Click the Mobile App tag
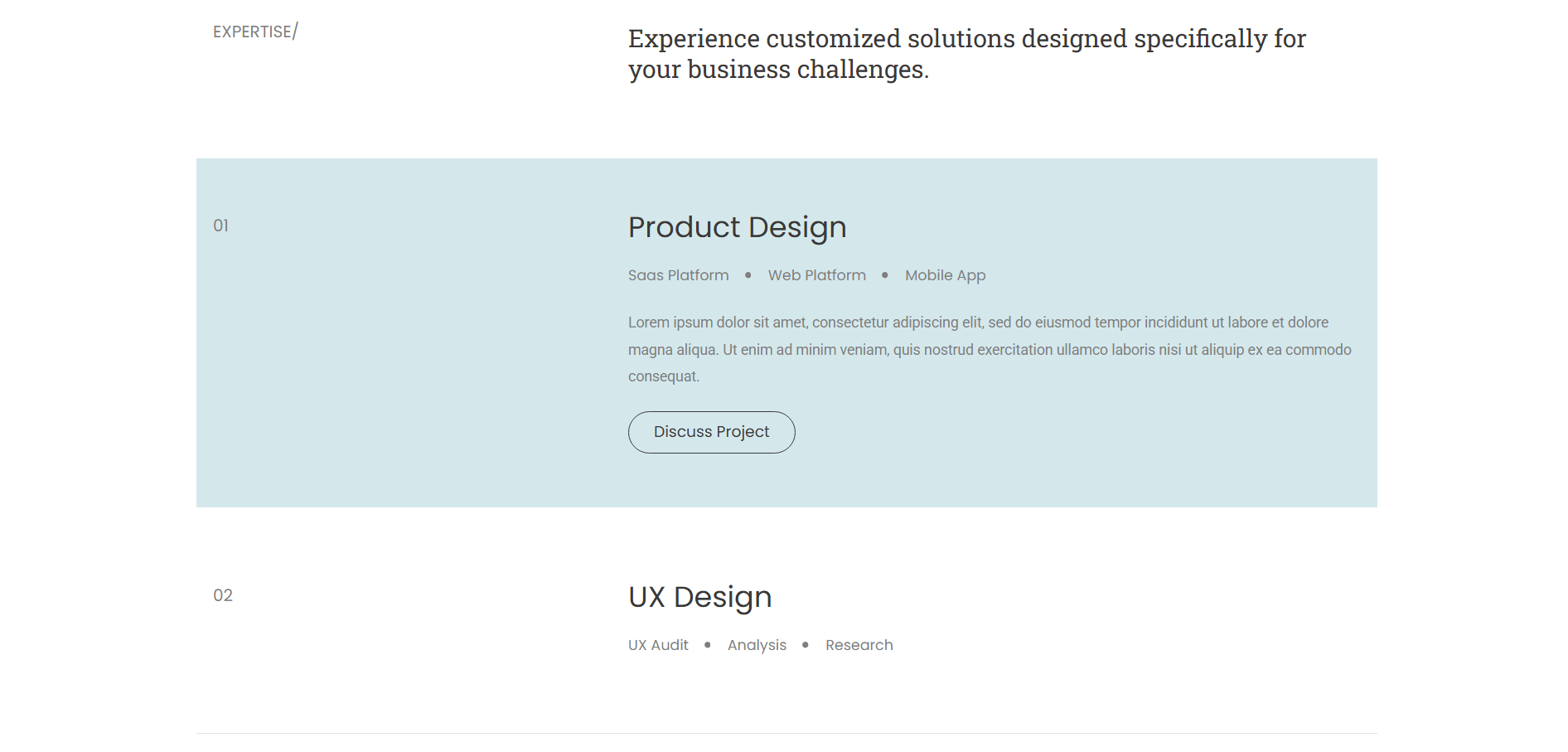Viewport: 1568px width, 752px height. point(945,275)
